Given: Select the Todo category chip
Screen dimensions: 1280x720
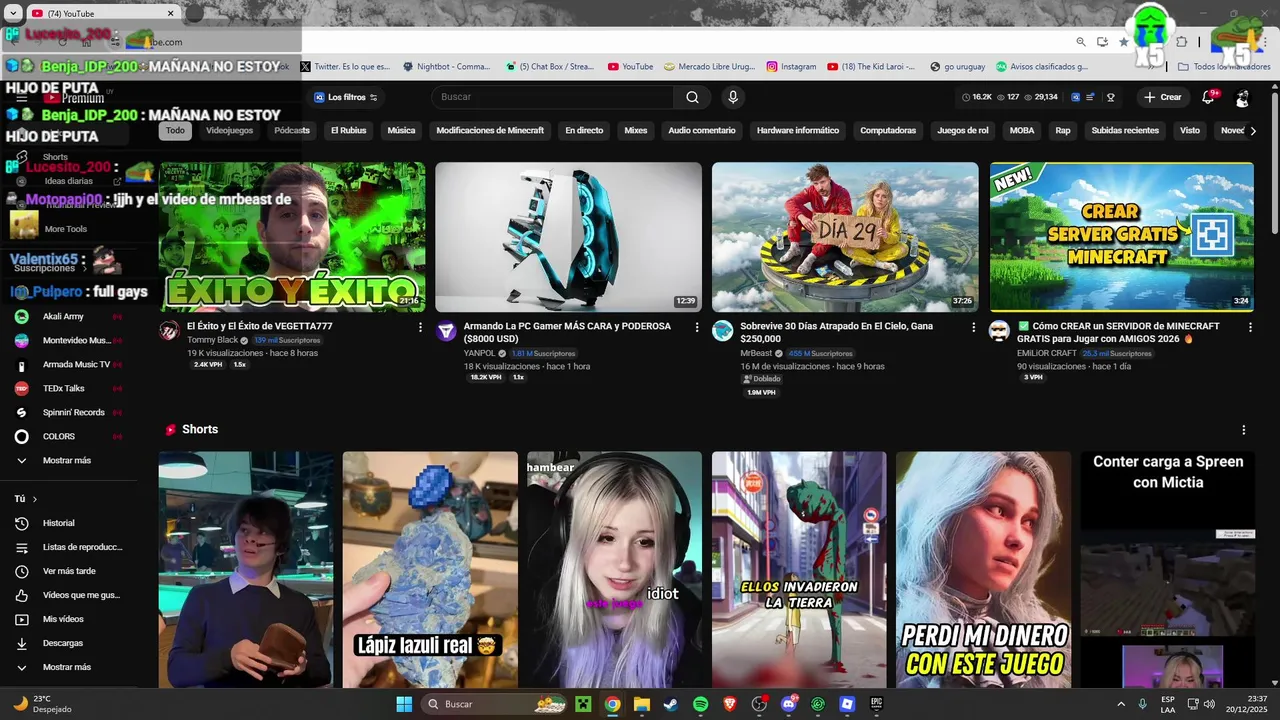Looking at the screenshot, I should coord(175,131).
